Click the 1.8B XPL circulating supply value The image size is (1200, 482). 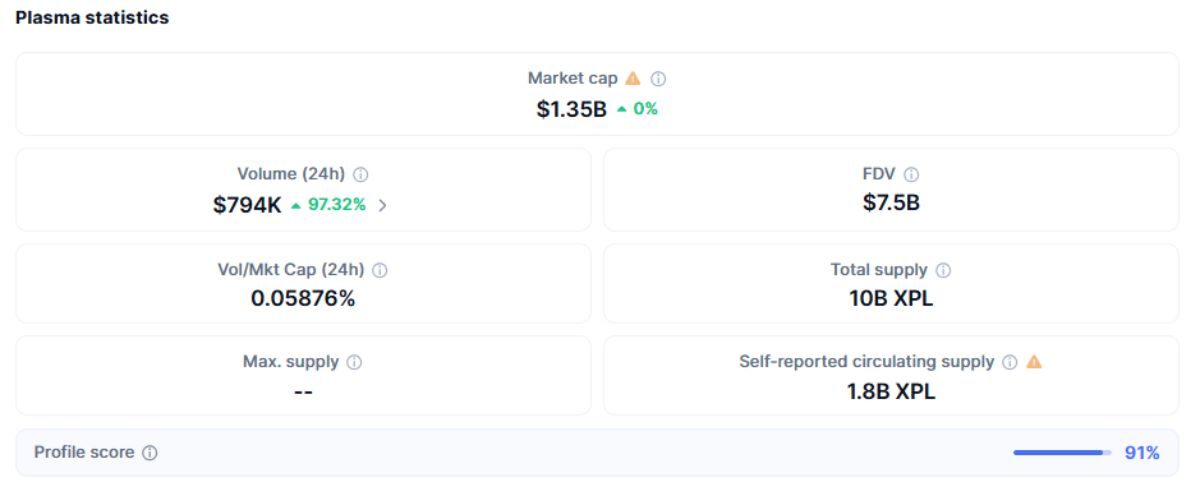(891, 392)
